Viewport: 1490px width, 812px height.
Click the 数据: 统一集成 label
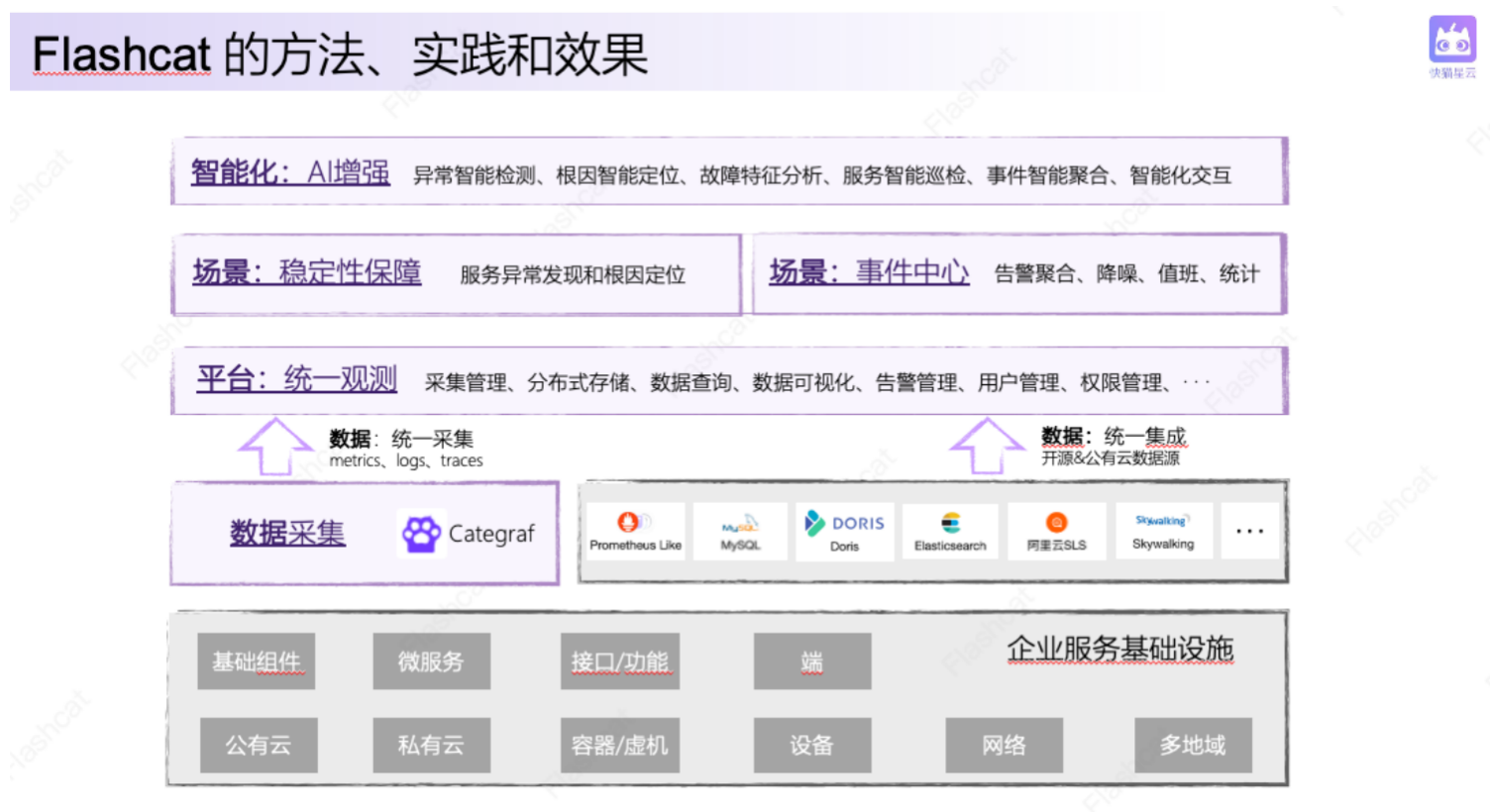[1114, 436]
